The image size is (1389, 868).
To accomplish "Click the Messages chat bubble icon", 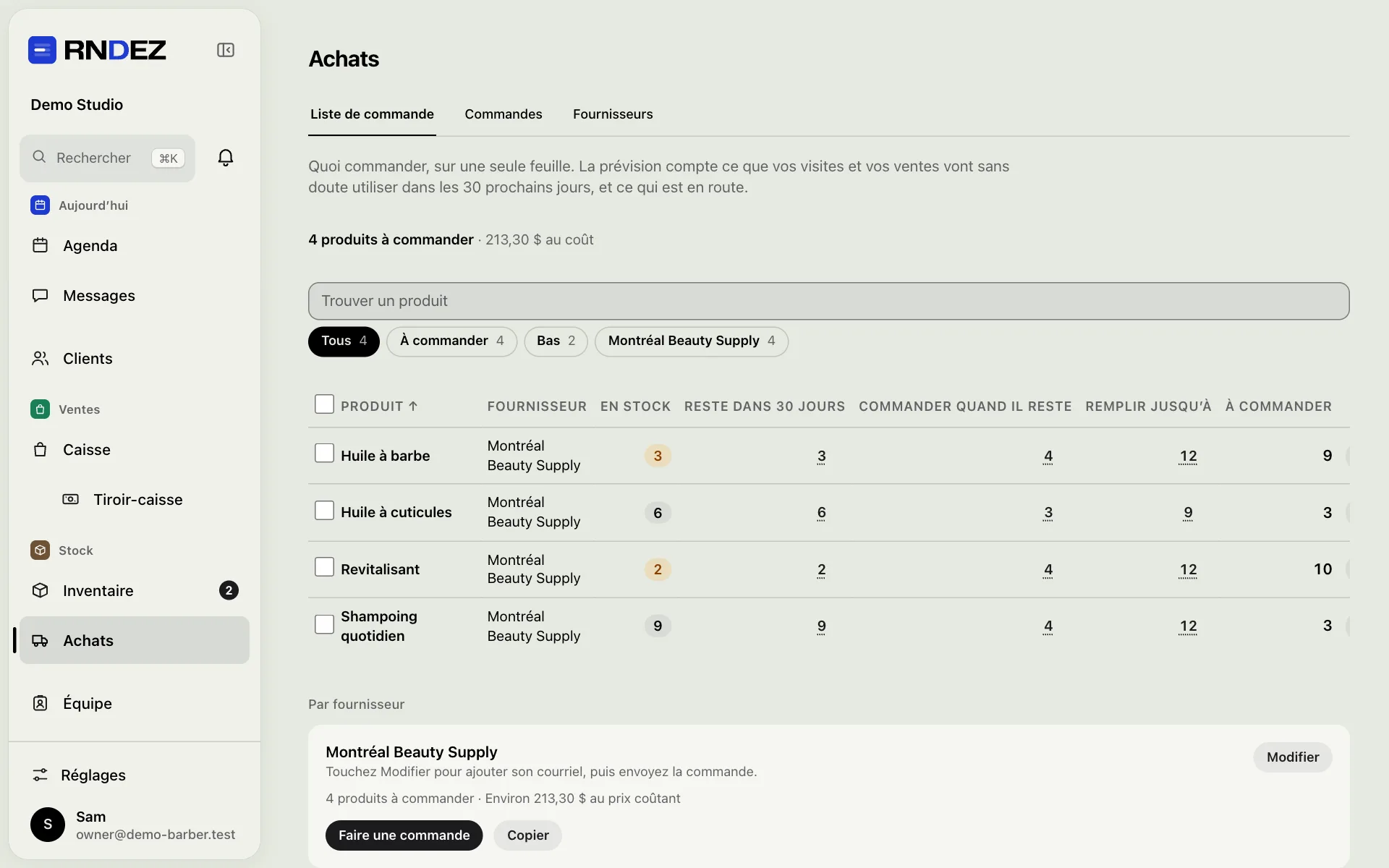I will (x=41, y=295).
